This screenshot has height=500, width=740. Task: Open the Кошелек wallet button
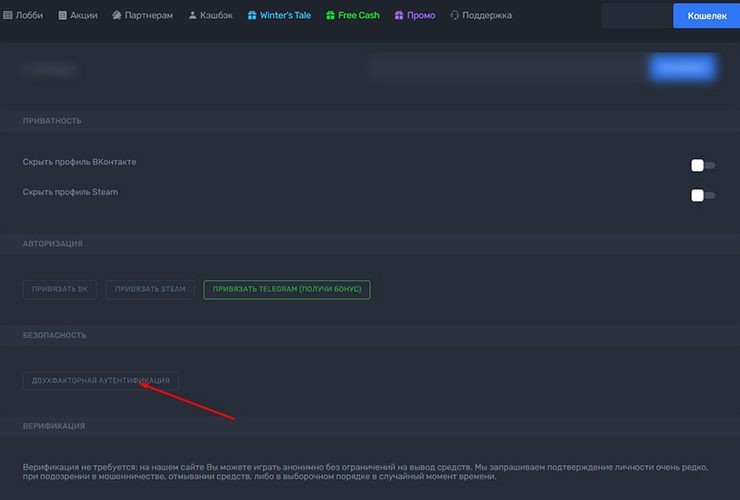click(x=705, y=16)
